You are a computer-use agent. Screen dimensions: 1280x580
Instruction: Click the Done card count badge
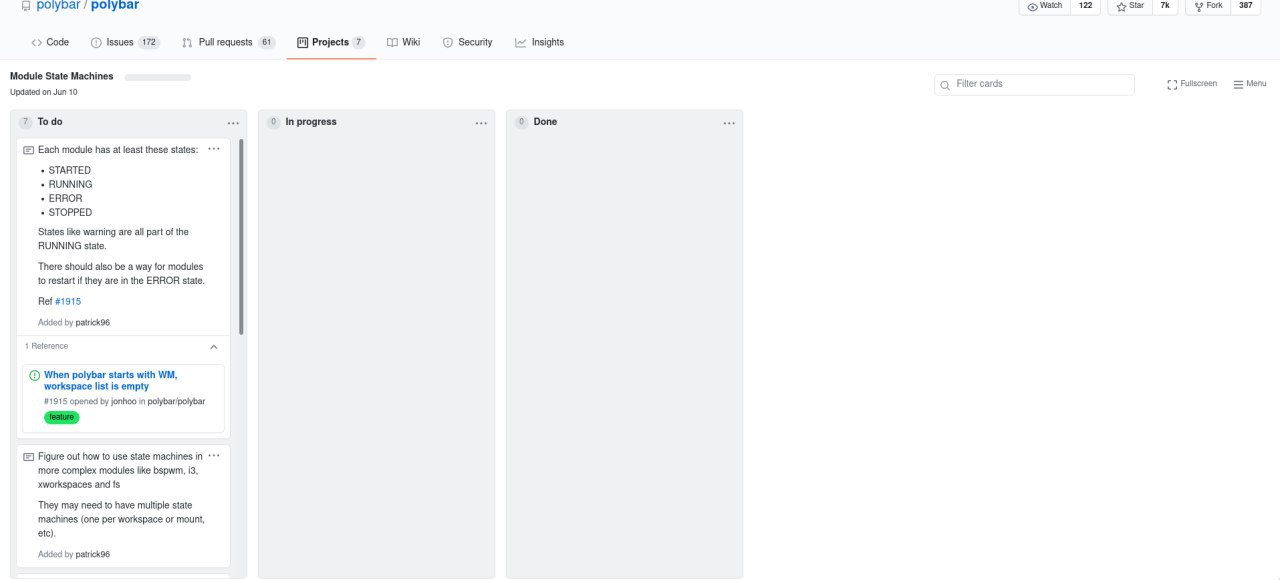click(x=521, y=122)
